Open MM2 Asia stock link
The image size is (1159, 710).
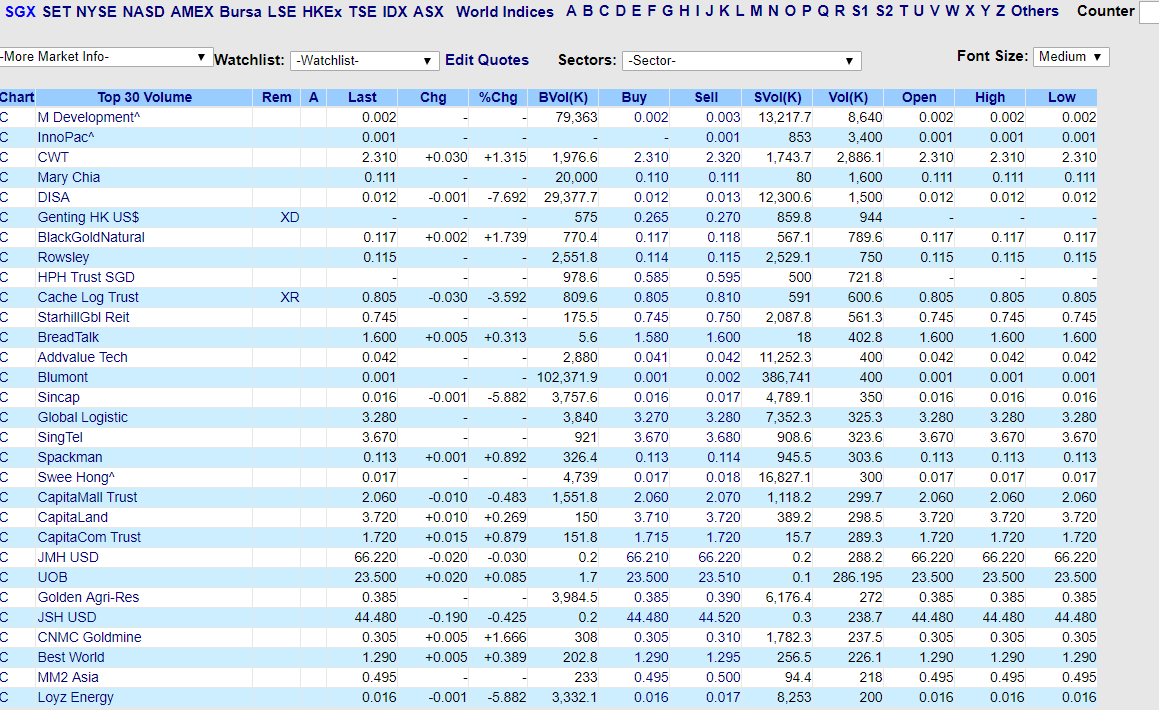68,677
